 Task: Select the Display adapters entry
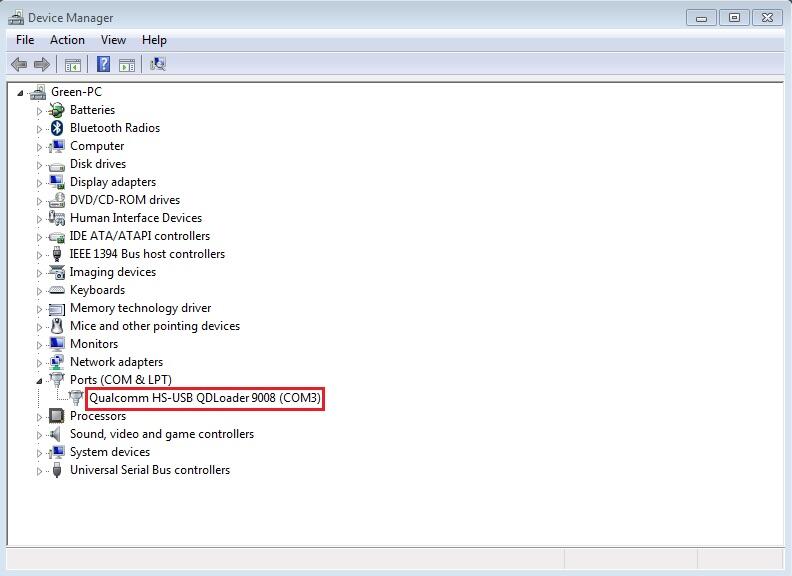(113, 182)
